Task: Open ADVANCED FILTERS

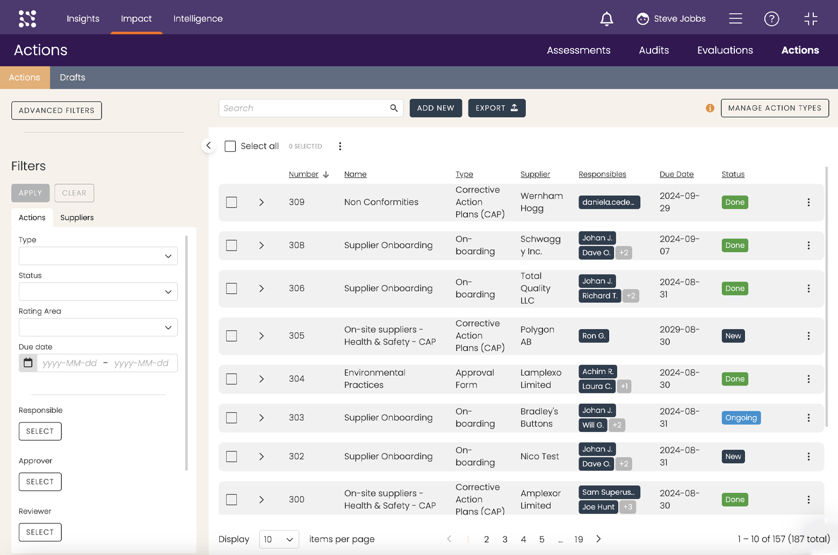Action: (x=56, y=111)
